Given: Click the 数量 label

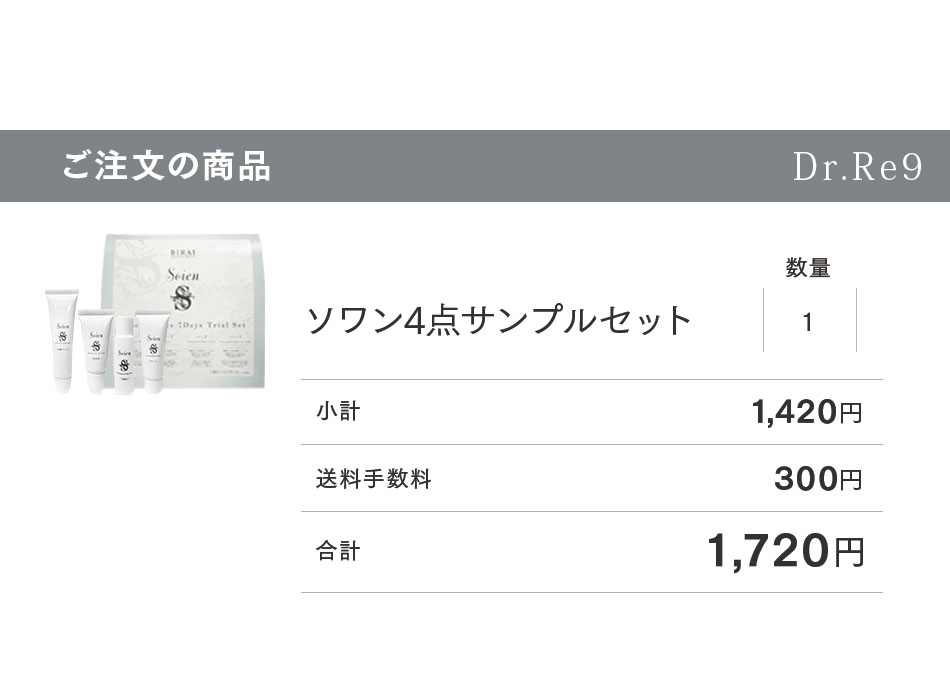Looking at the screenshot, I should [x=808, y=267].
